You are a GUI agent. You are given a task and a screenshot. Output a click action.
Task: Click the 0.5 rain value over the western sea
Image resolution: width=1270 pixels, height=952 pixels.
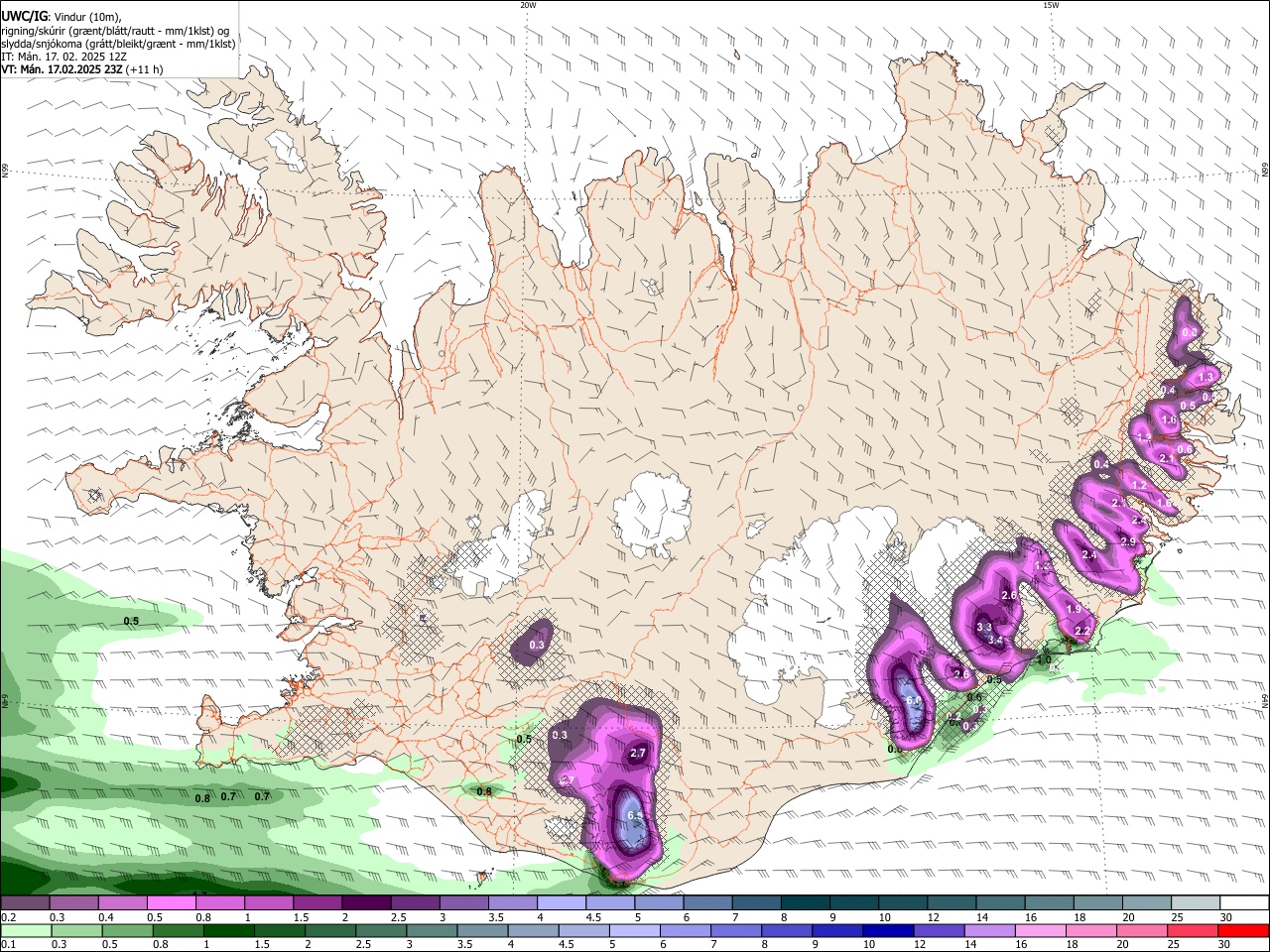[131, 621]
